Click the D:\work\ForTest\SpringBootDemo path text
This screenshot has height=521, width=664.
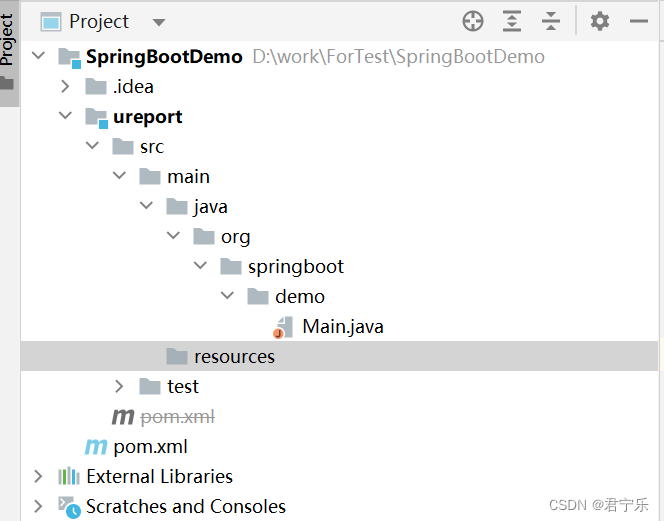[x=398, y=57]
